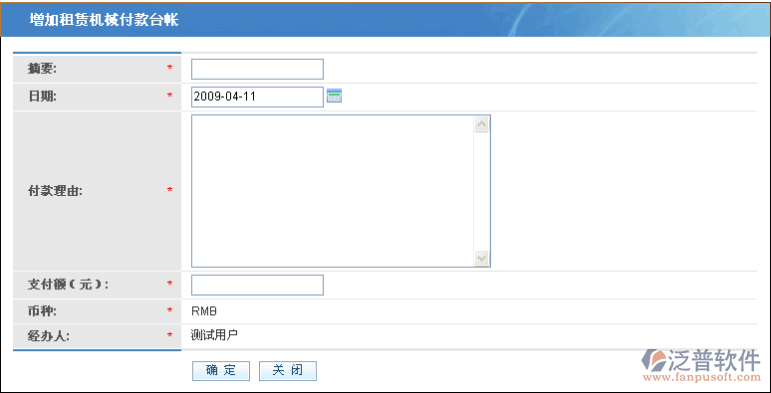The width and height of the screenshot is (771, 393).
Task: Click the 经办人 field label
Action: point(49,336)
